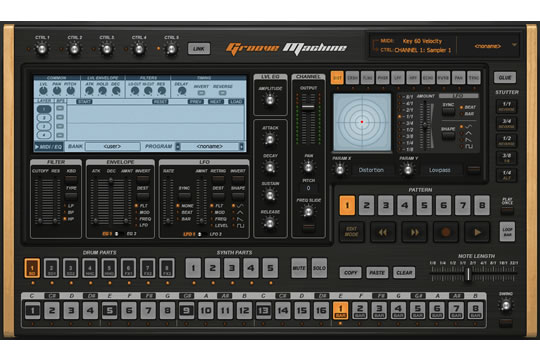
Task: Toggle the PLAY ONCE switch
Action: pyautogui.click(x=507, y=210)
